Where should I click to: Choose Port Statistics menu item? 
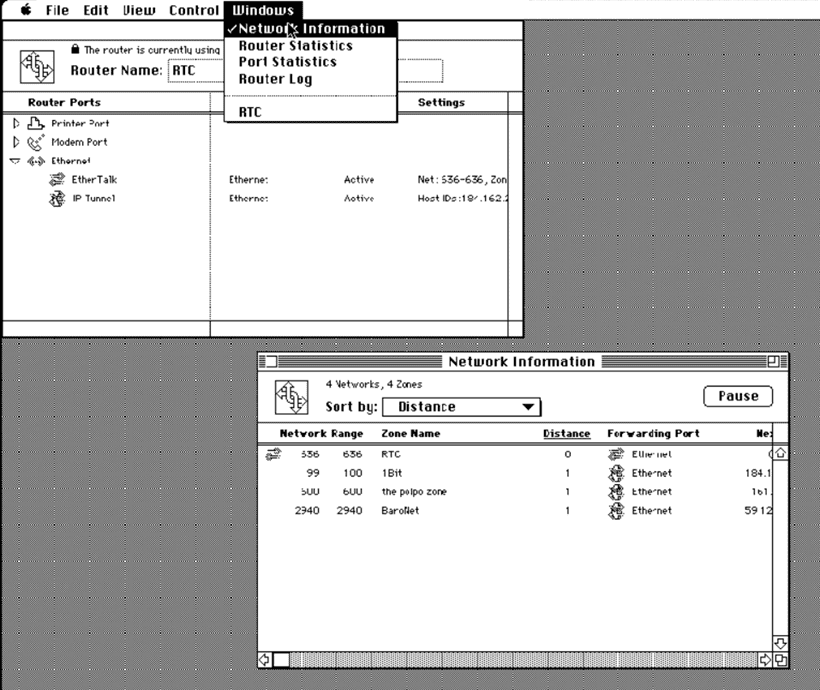point(311,62)
